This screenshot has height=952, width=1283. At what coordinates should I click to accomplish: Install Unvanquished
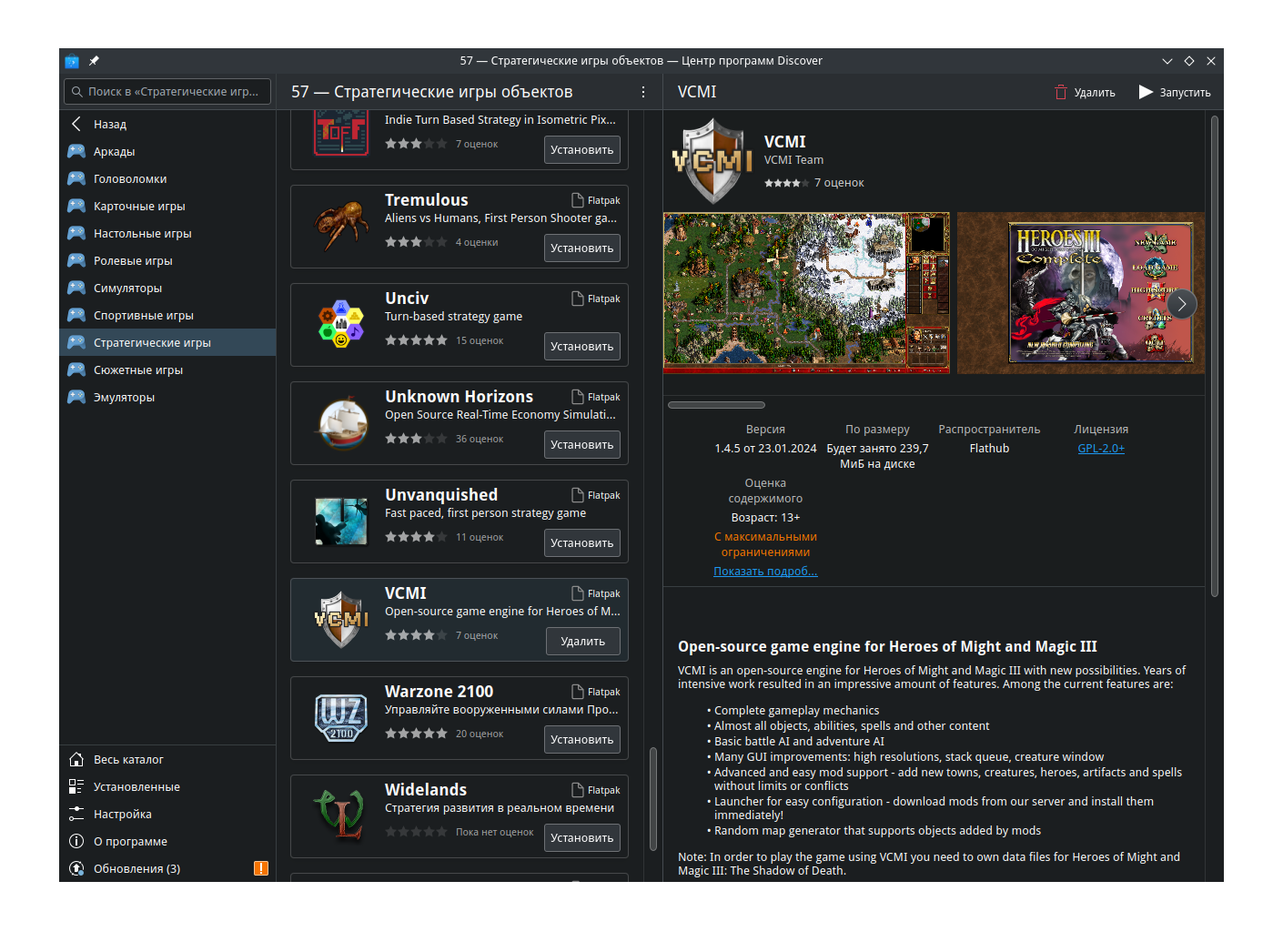pyautogui.click(x=582, y=543)
